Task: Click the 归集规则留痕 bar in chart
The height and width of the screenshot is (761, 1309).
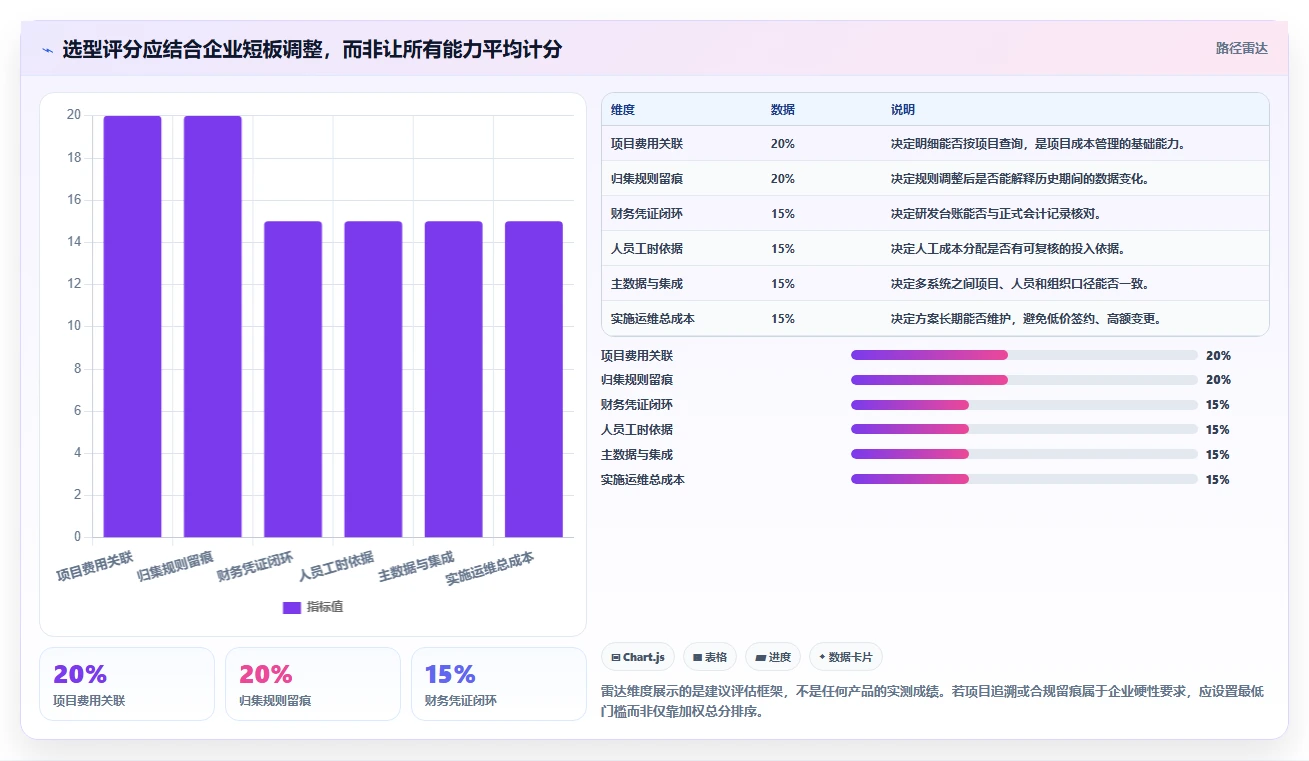Action: pyautogui.click(x=213, y=326)
